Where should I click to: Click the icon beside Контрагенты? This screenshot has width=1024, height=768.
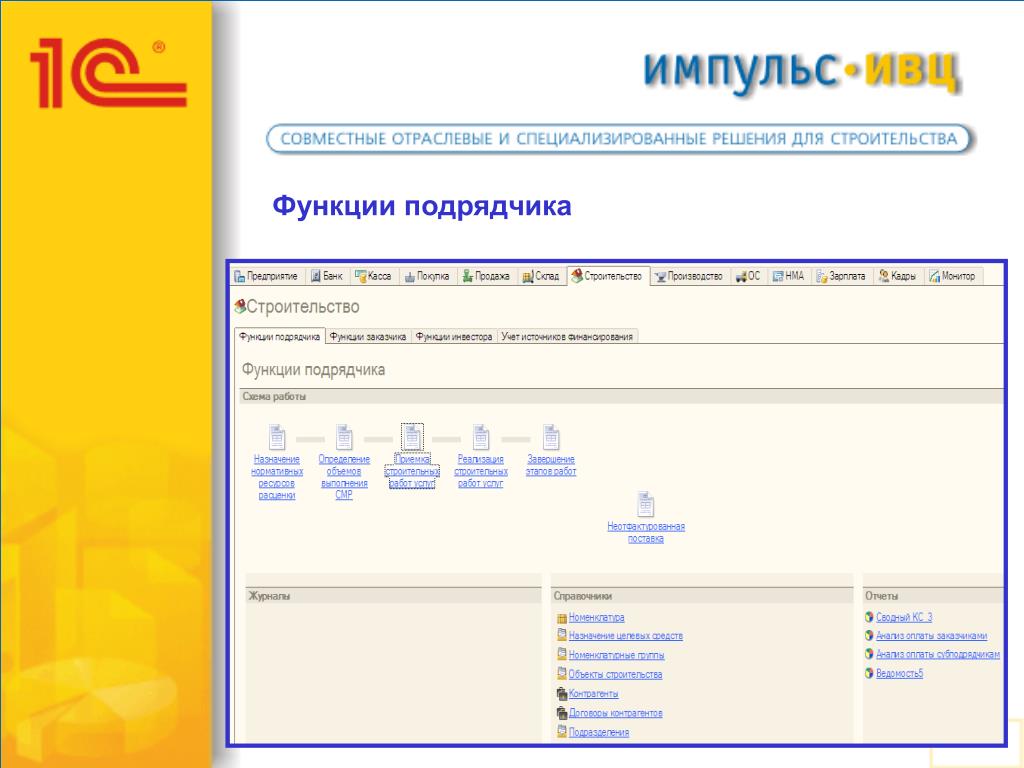point(562,693)
